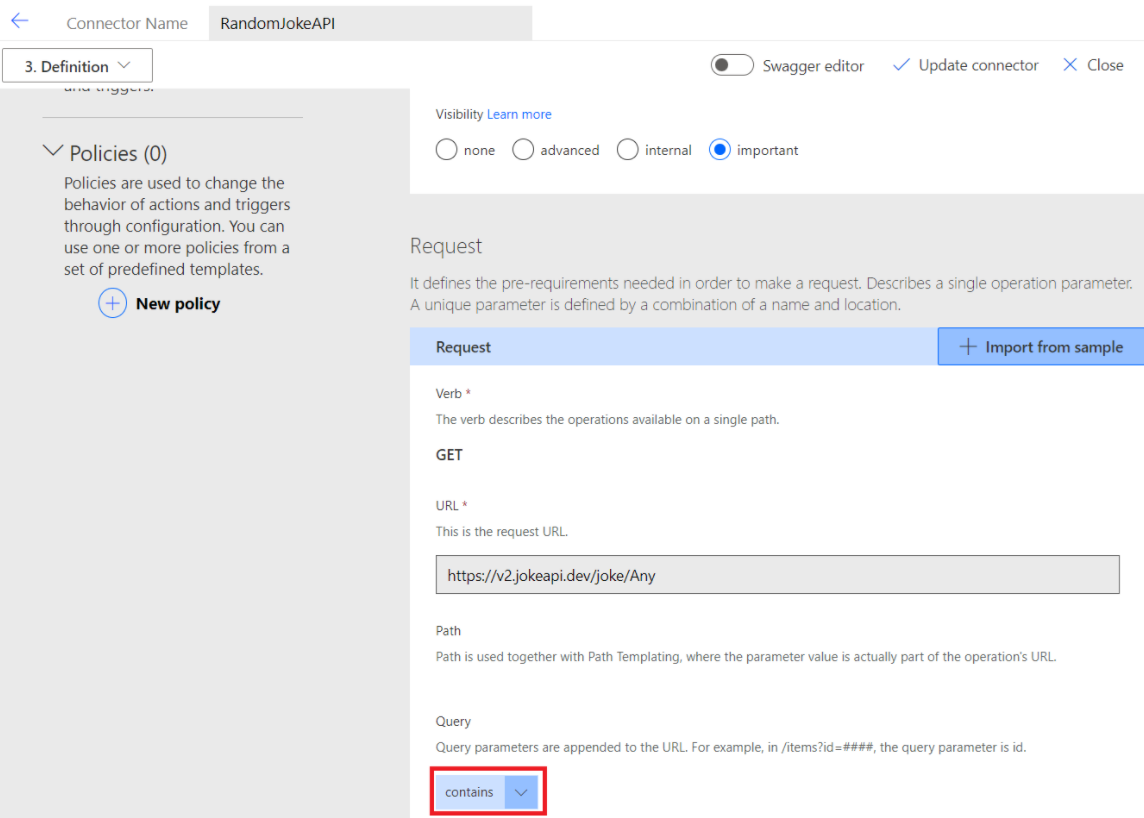1144x818 pixels.
Task: Click the Request section header tab
Action: tap(464, 347)
